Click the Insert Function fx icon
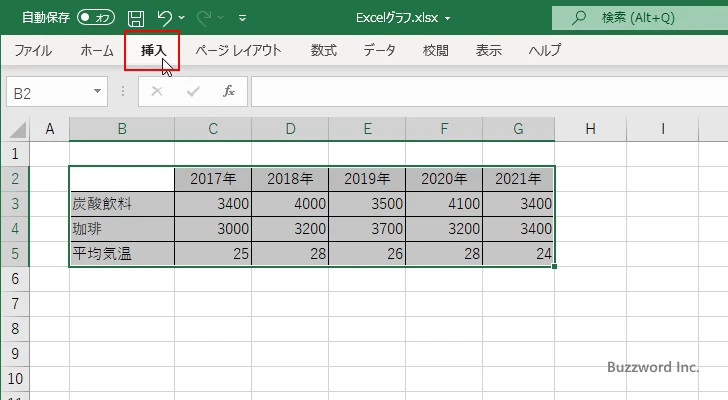The image size is (728, 400). [x=229, y=91]
